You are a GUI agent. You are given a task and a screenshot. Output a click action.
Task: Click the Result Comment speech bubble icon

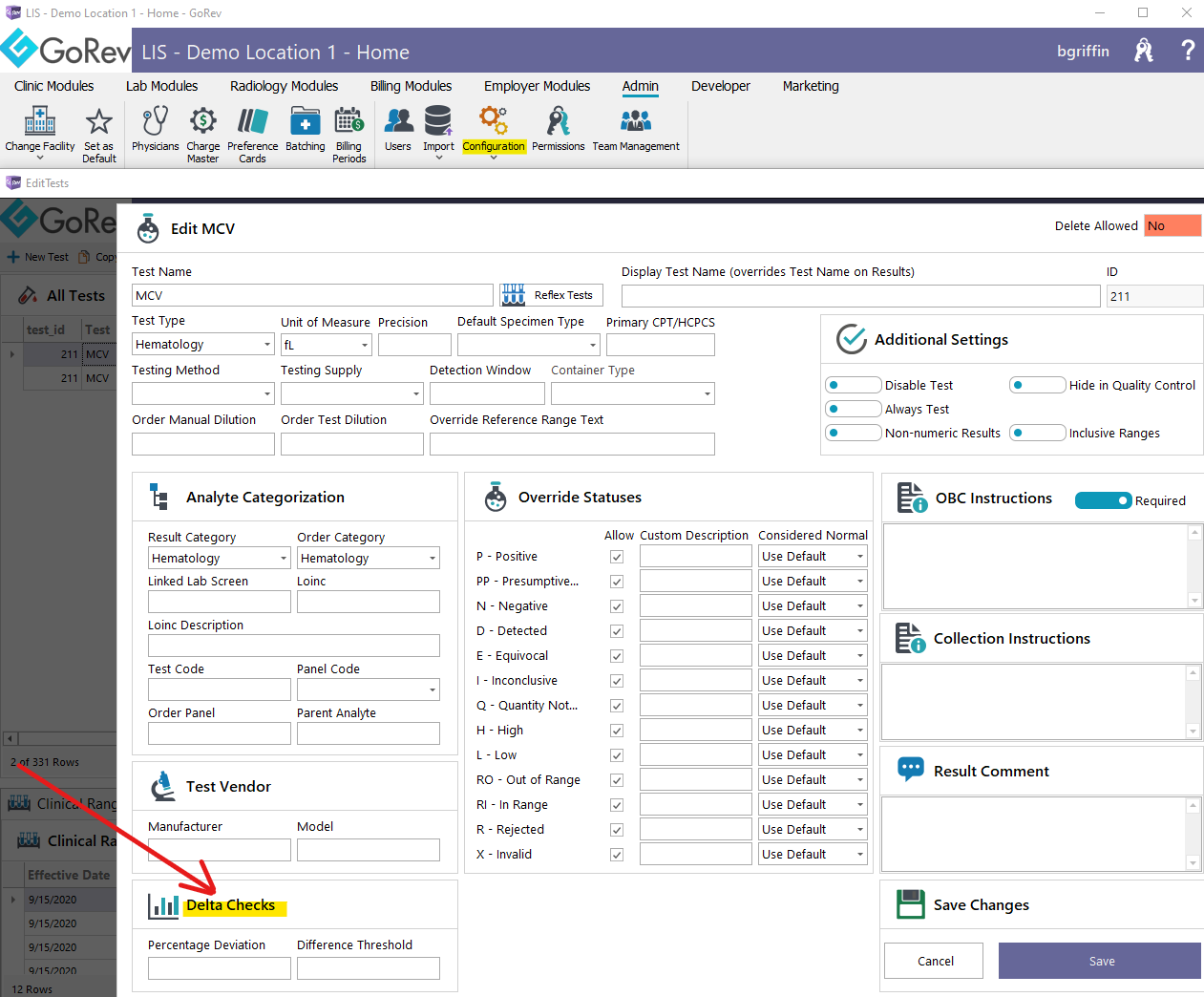pos(911,770)
